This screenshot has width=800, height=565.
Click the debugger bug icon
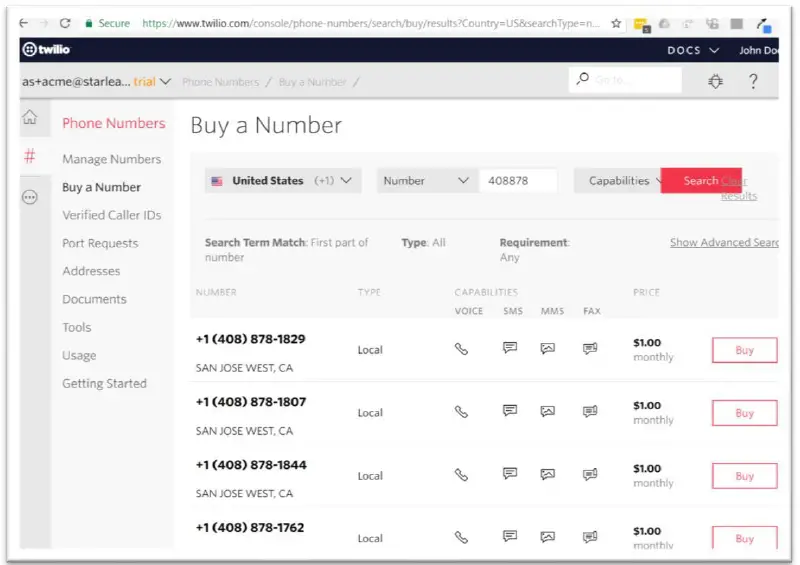715,81
